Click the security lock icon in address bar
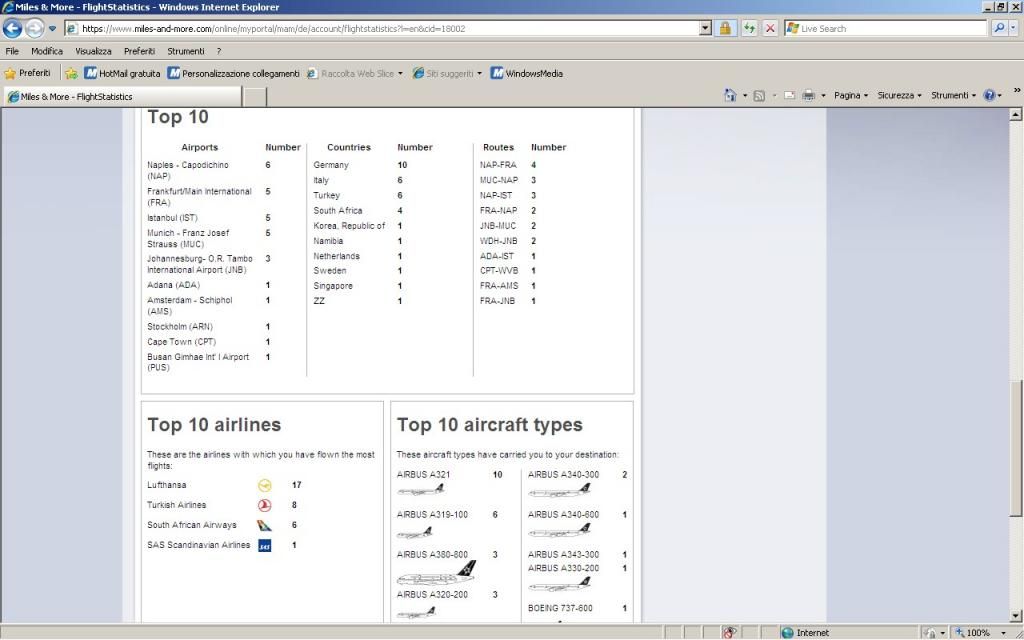Screen dimensions: 1024x640 [x=725, y=29]
